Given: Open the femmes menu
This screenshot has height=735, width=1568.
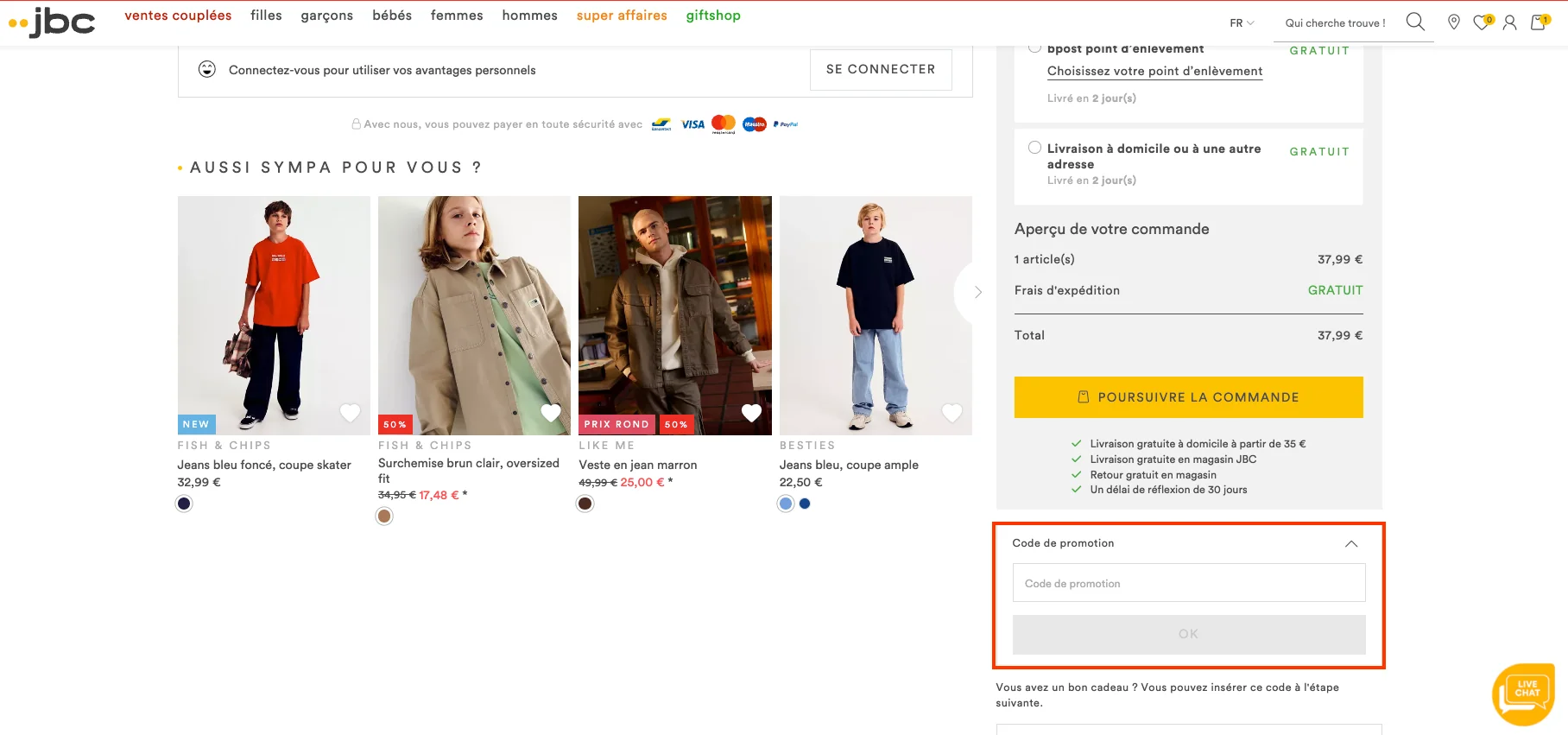Looking at the screenshot, I should 457,16.
